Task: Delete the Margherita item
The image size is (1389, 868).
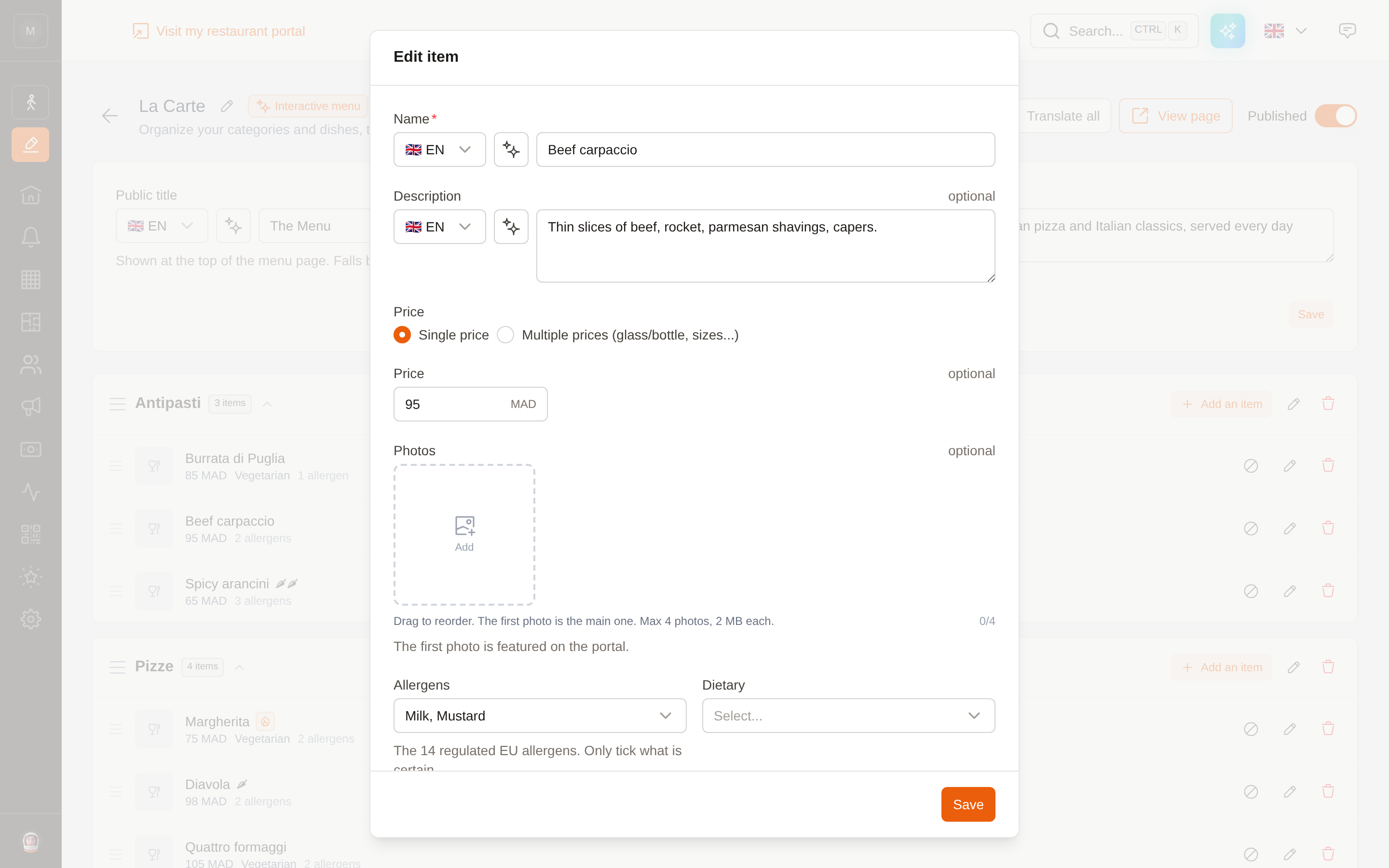Action: [x=1328, y=729]
